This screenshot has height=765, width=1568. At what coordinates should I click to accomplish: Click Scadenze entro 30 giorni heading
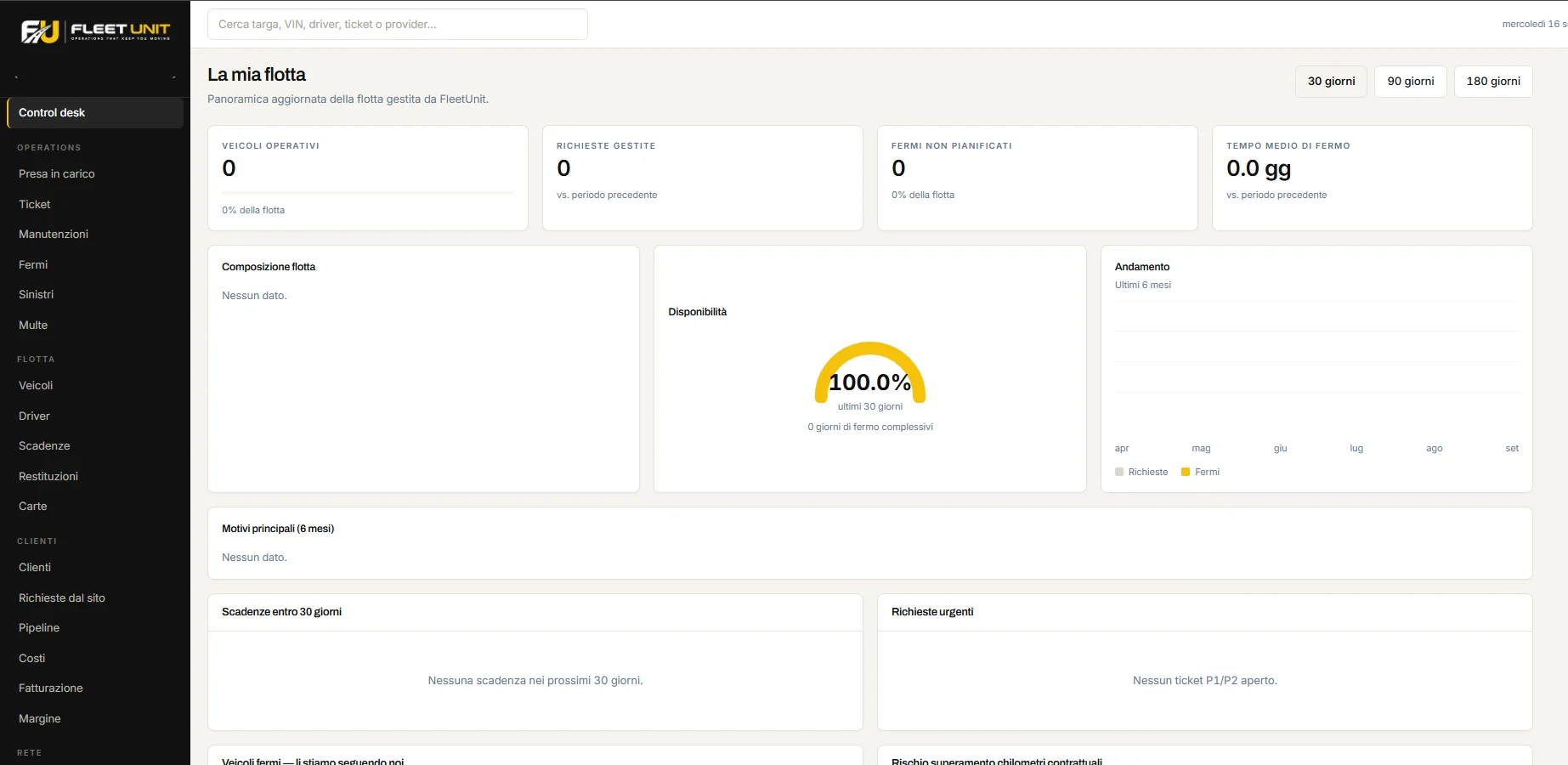(x=281, y=612)
